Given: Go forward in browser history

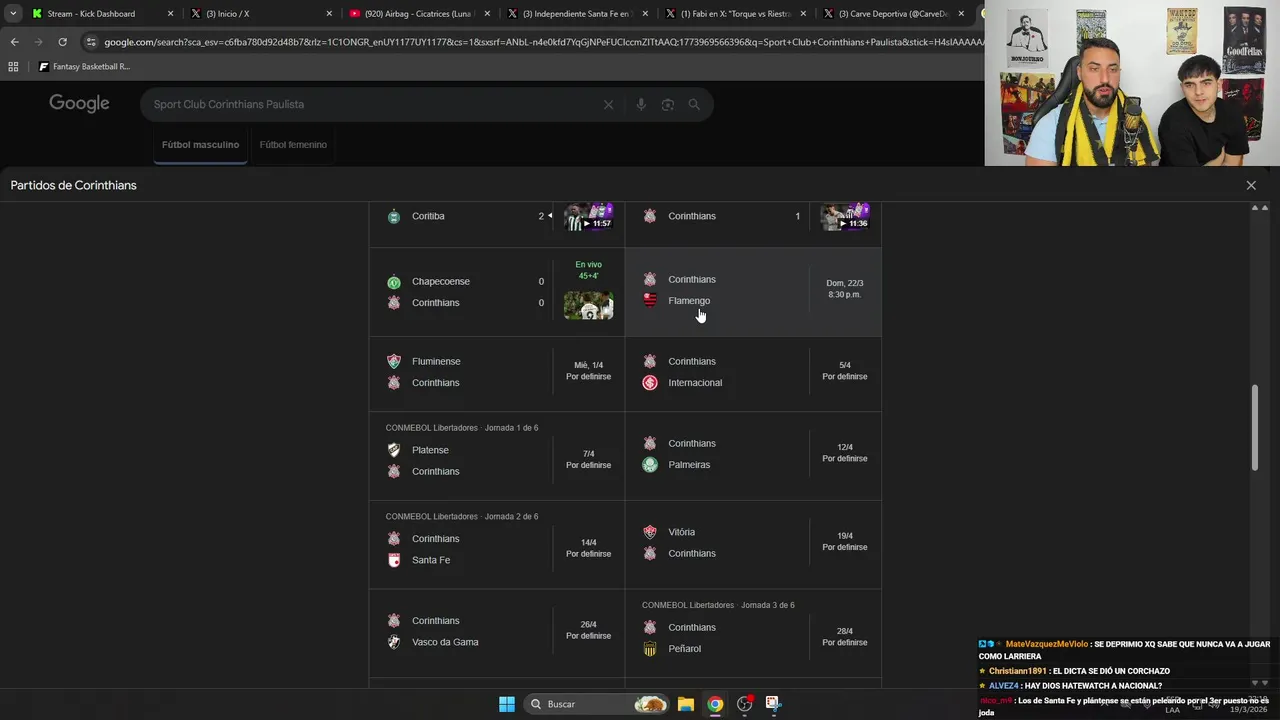Looking at the screenshot, I should tap(38, 42).
